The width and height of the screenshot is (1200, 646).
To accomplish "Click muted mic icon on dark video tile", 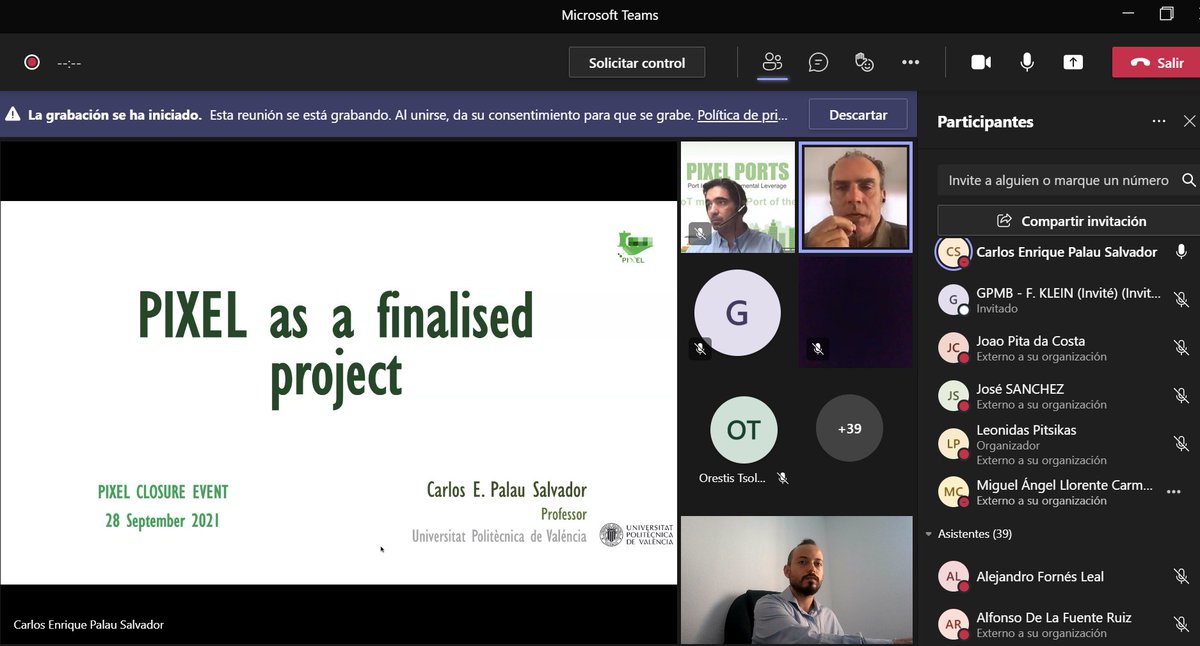I will coord(818,348).
